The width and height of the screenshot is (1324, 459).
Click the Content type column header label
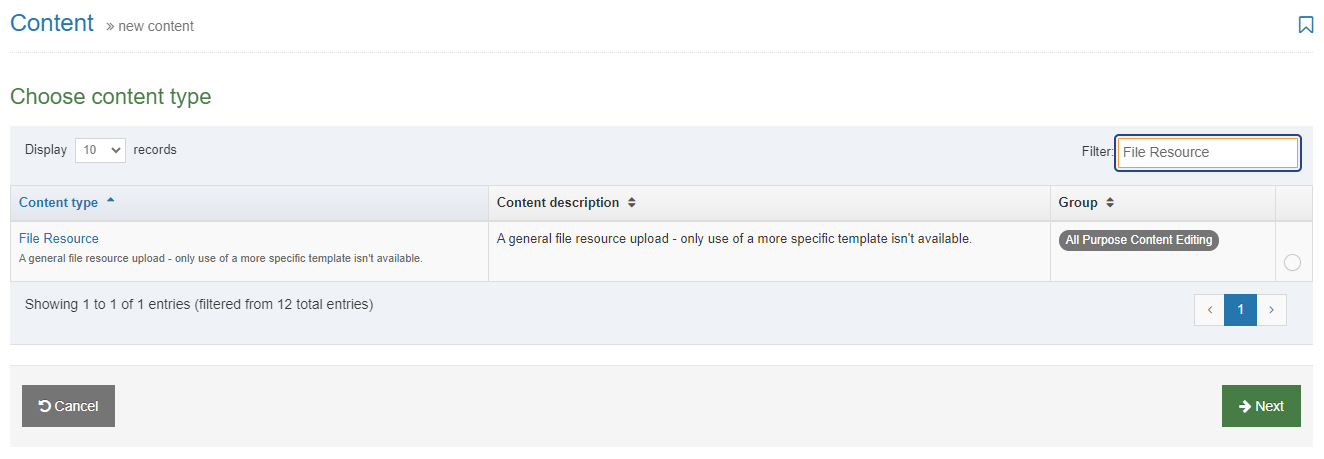(58, 203)
